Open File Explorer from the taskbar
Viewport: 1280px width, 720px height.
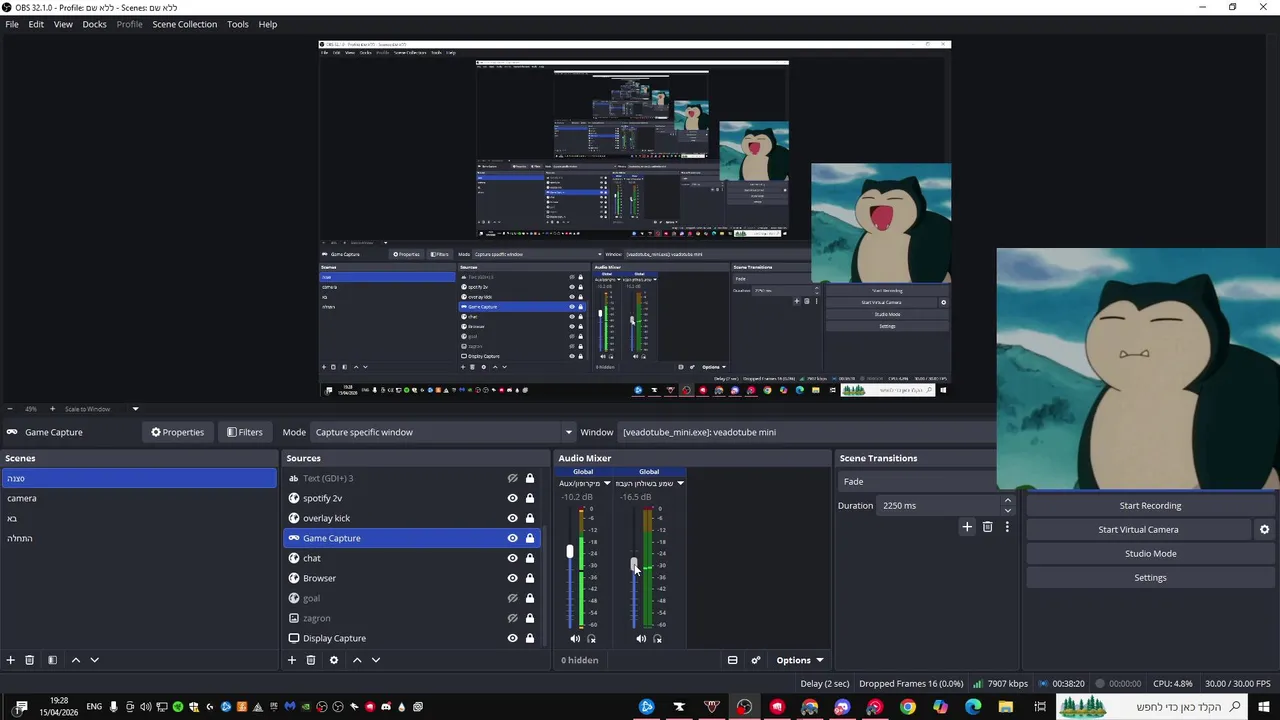pos(1006,707)
